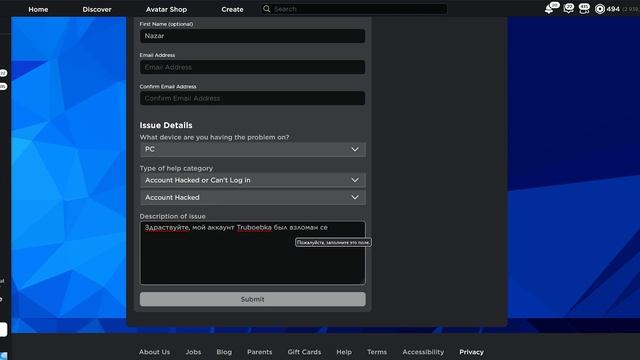The image size is (640, 360).
Task: Expand the device dropdown showing PC
Action: point(253,149)
